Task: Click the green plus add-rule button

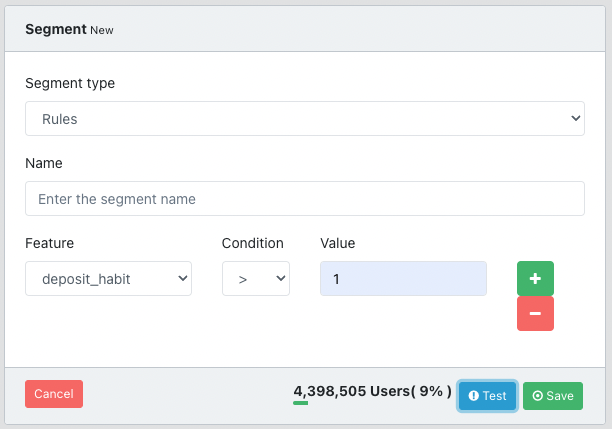Action: pyautogui.click(x=535, y=278)
